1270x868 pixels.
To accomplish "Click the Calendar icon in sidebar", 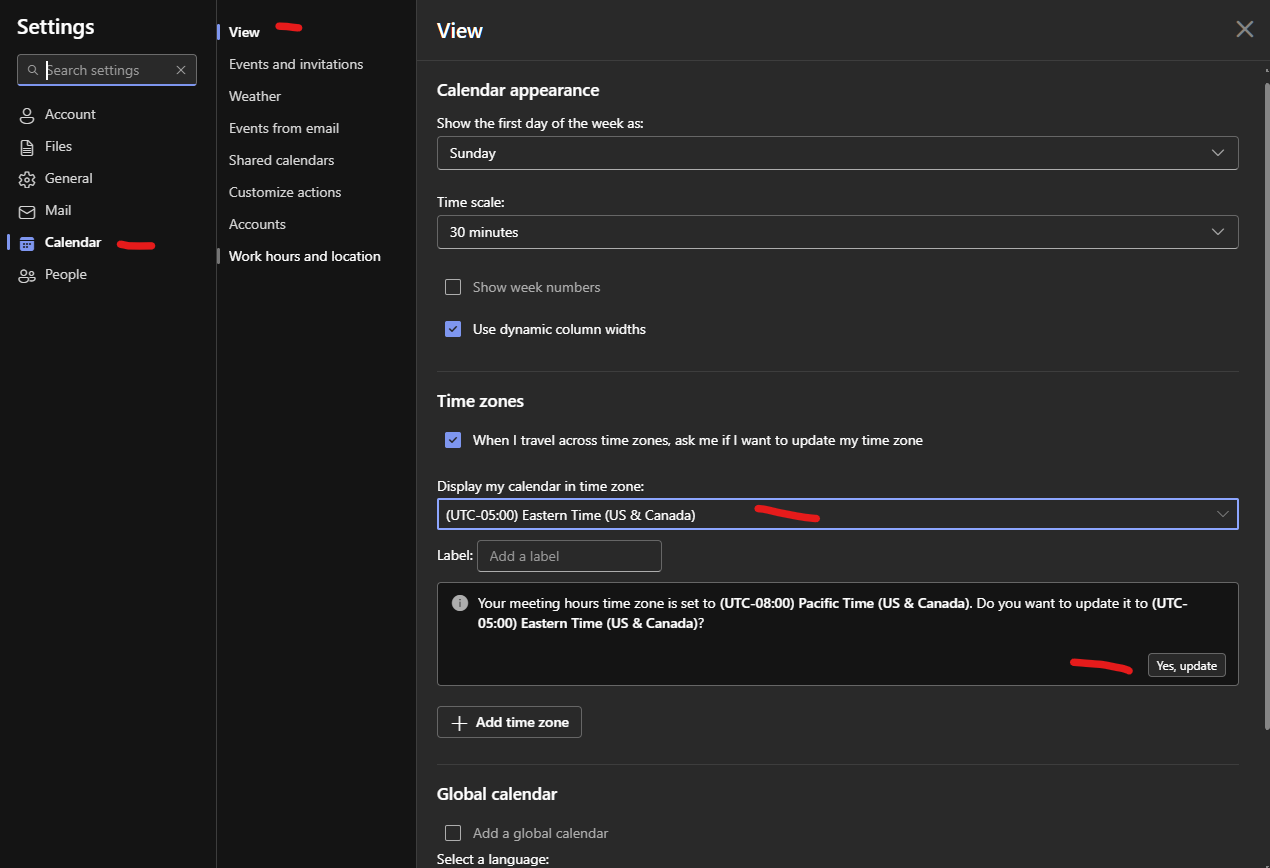I will pos(27,243).
